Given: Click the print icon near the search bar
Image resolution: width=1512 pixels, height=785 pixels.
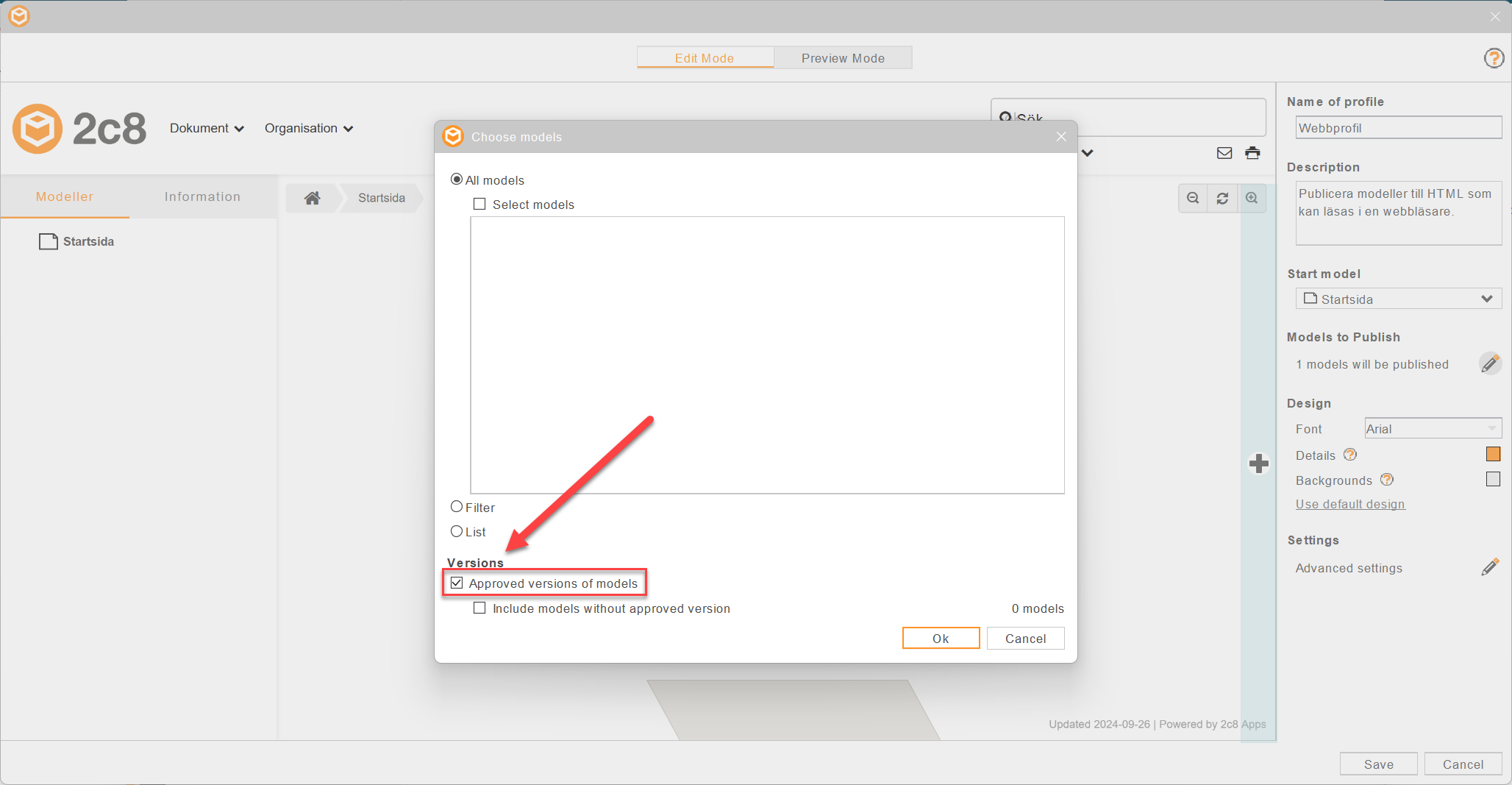Looking at the screenshot, I should pyautogui.click(x=1252, y=153).
